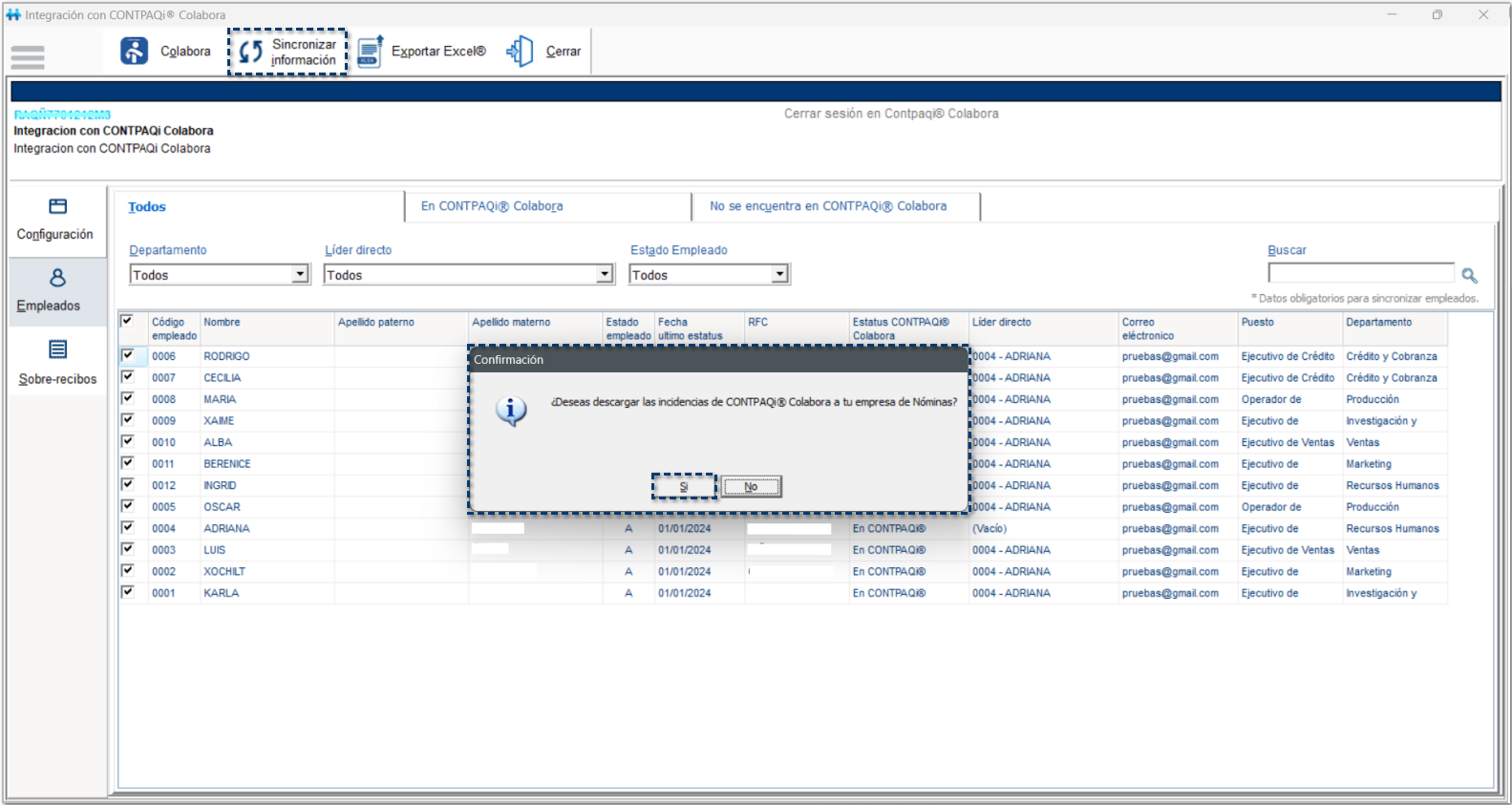
Task: Switch to No se encuentra en CONTPAQi Colabora tab
Action: click(x=827, y=206)
